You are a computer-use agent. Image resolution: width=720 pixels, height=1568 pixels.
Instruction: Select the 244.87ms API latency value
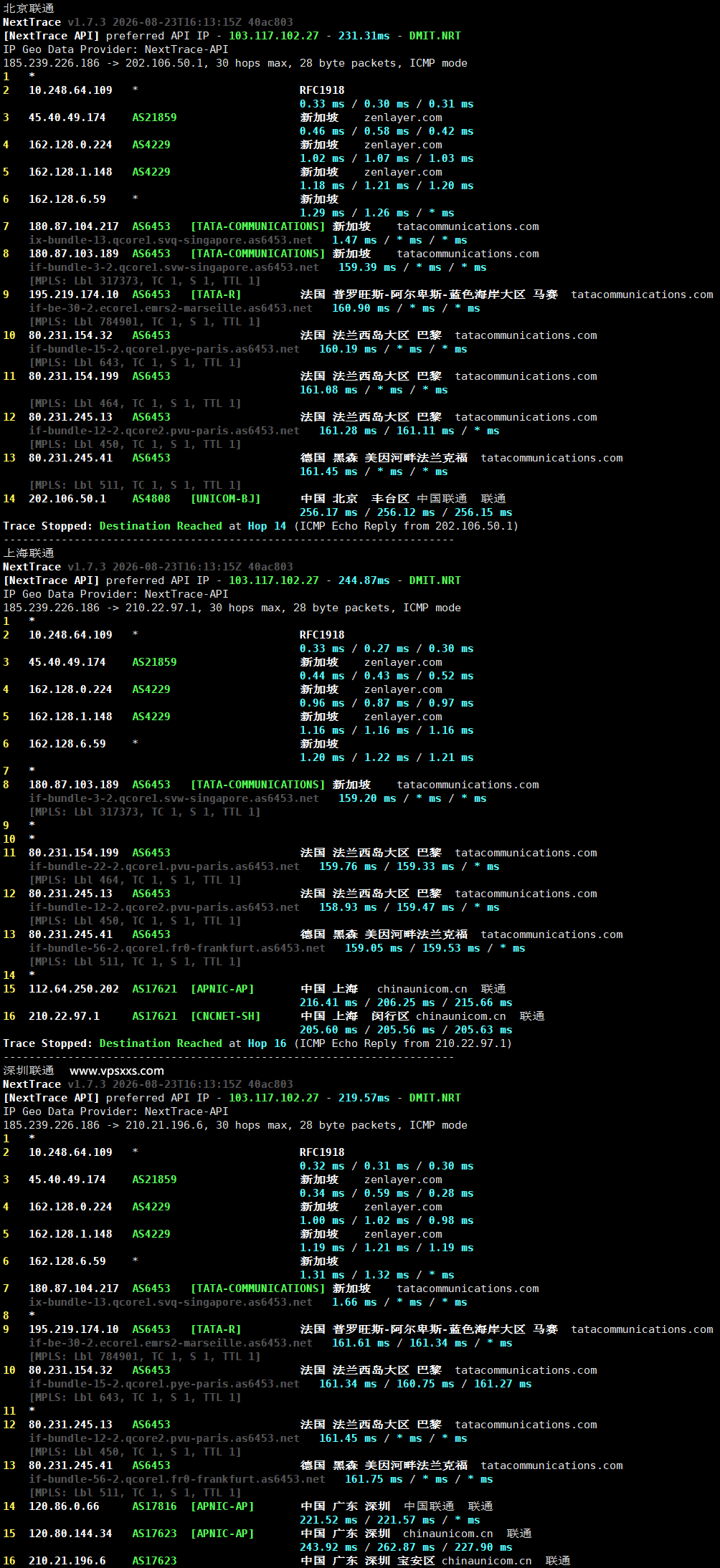(x=364, y=580)
